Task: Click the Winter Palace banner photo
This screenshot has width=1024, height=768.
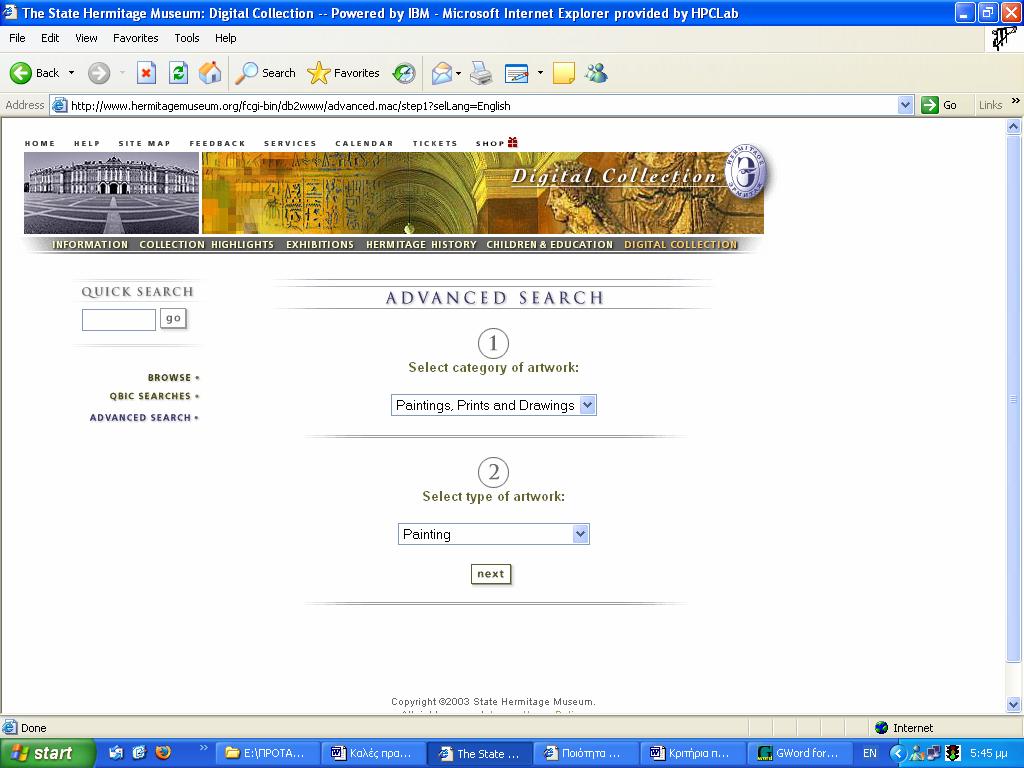Action: [112, 193]
